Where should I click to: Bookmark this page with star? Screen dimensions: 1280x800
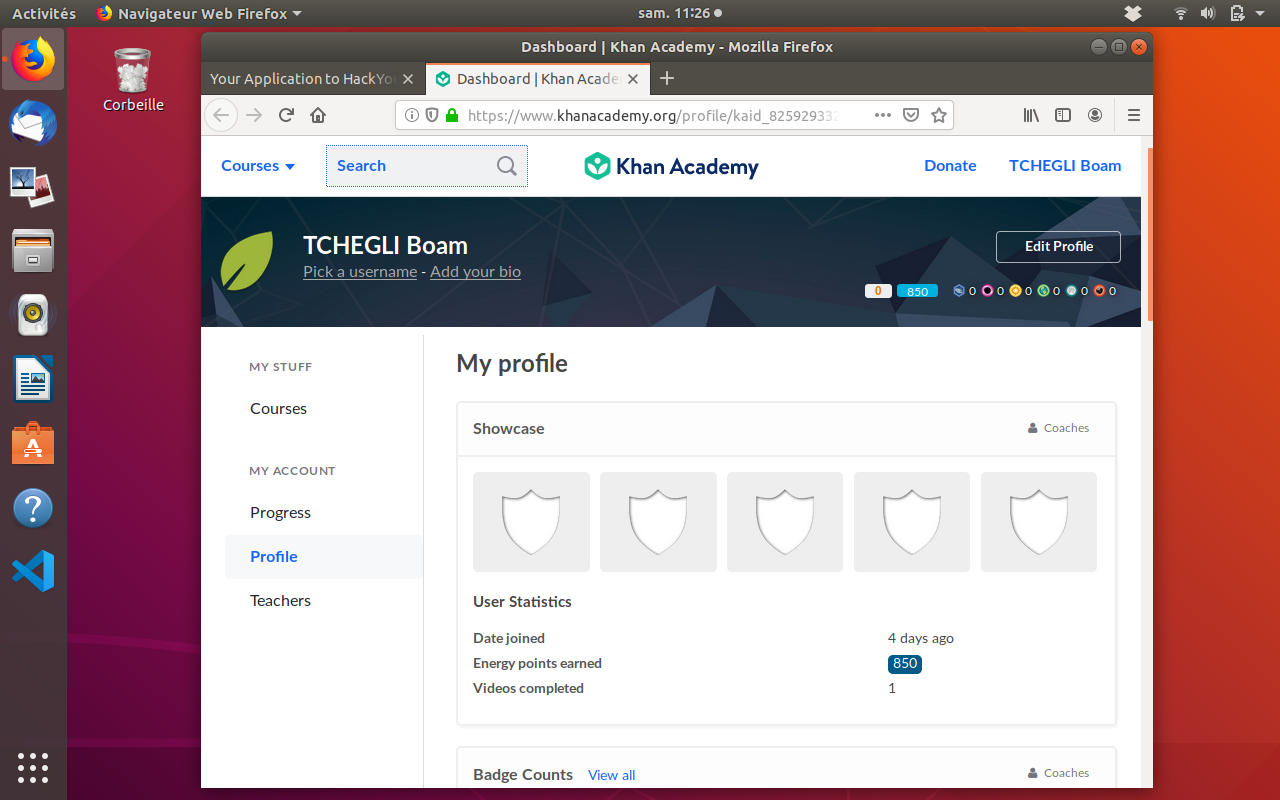(939, 115)
